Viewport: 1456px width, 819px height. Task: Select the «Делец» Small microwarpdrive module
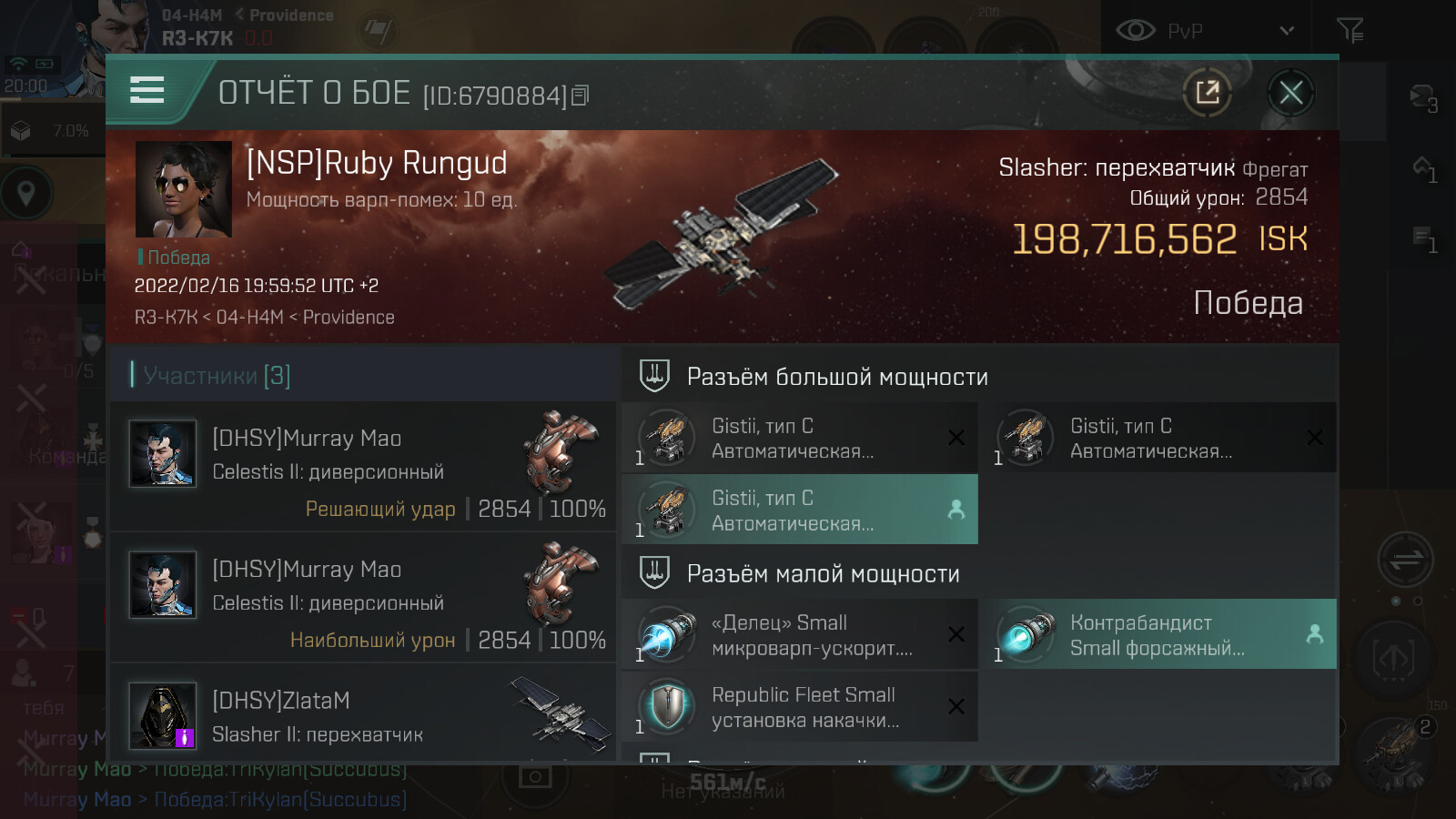click(799, 634)
